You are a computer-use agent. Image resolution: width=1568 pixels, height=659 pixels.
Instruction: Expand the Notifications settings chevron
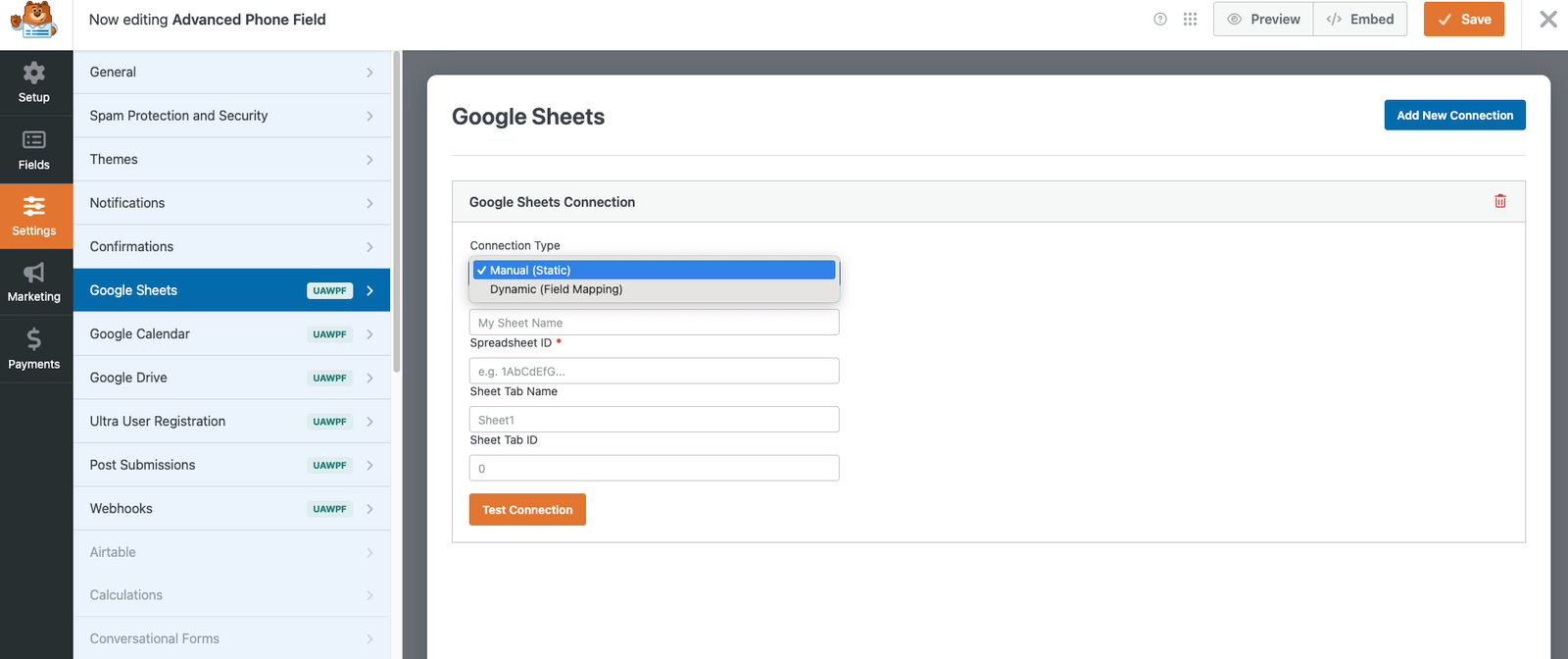tap(369, 203)
